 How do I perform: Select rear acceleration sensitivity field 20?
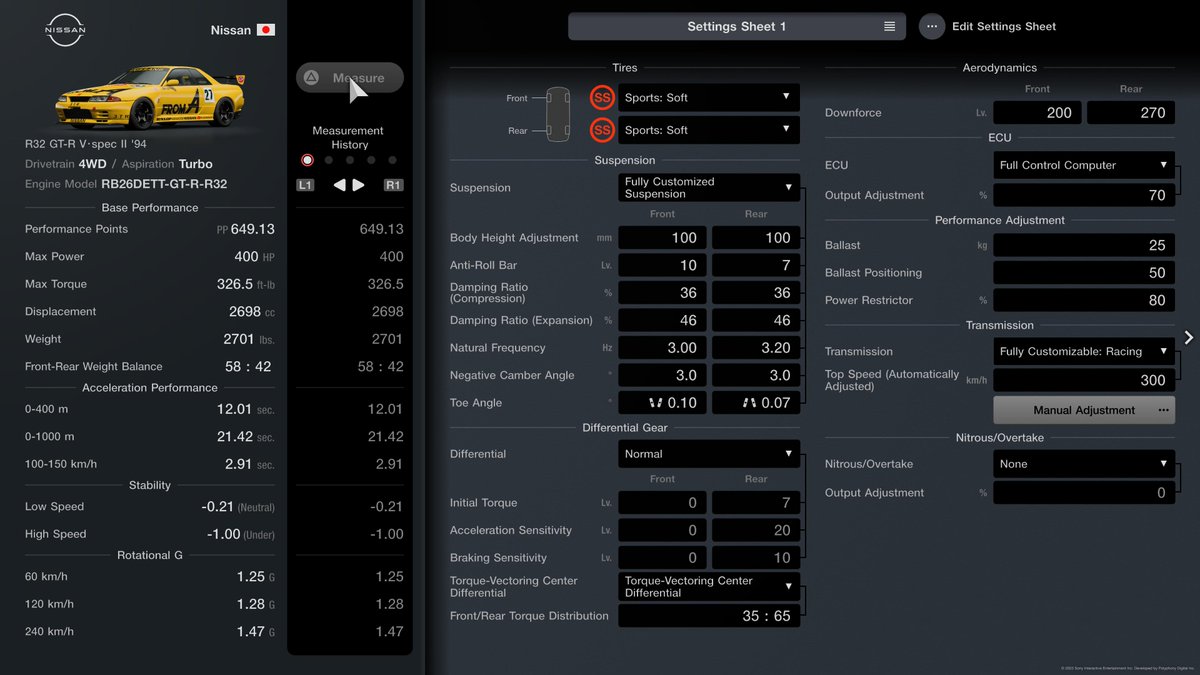click(x=756, y=530)
